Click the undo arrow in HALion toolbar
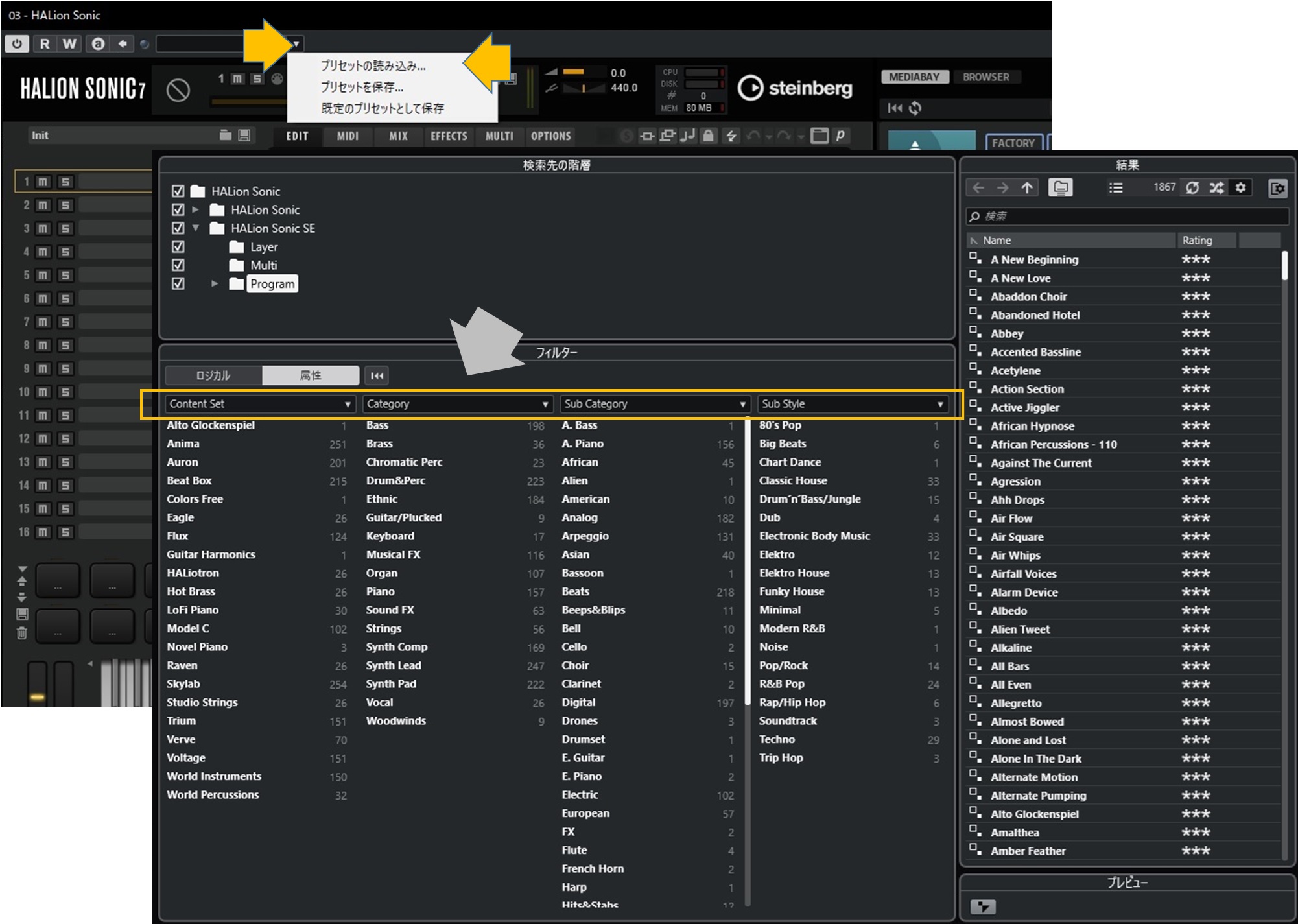Image resolution: width=1298 pixels, height=924 pixels. click(x=753, y=136)
